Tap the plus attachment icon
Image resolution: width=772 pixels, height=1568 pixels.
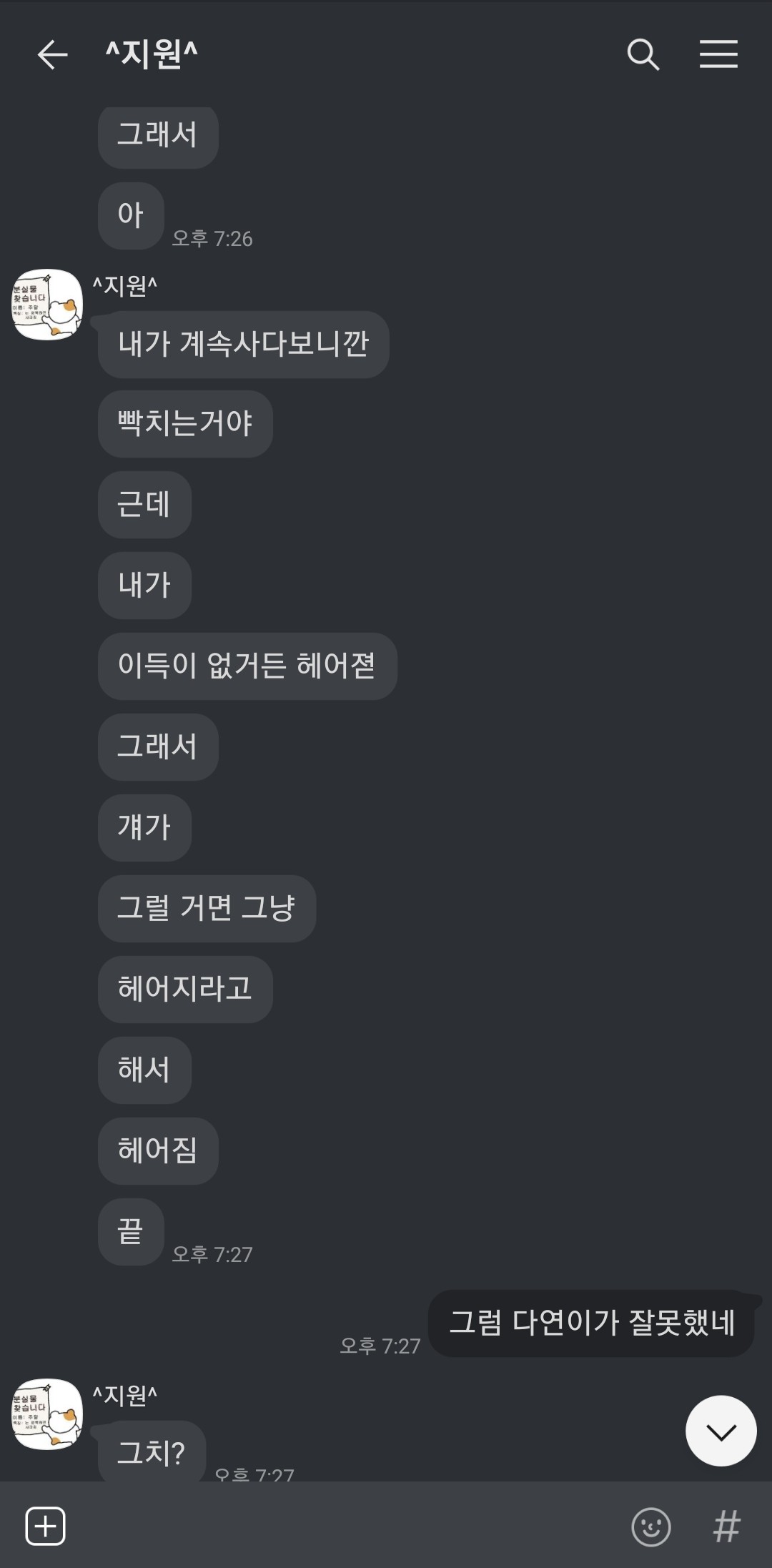[46, 1526]
